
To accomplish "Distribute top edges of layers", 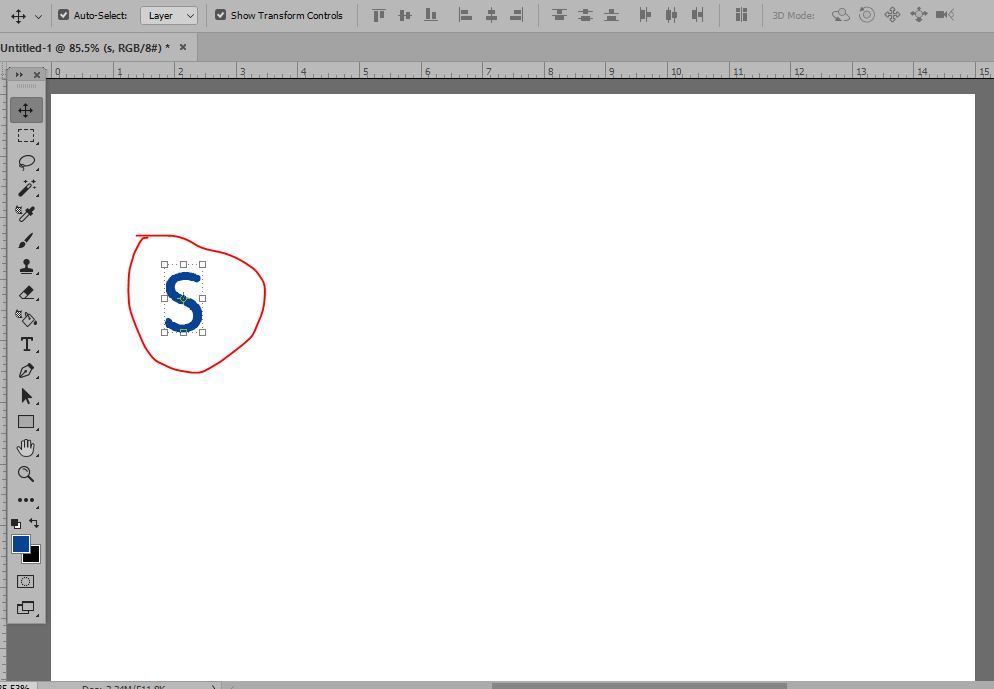I will [x=559, y=15].
